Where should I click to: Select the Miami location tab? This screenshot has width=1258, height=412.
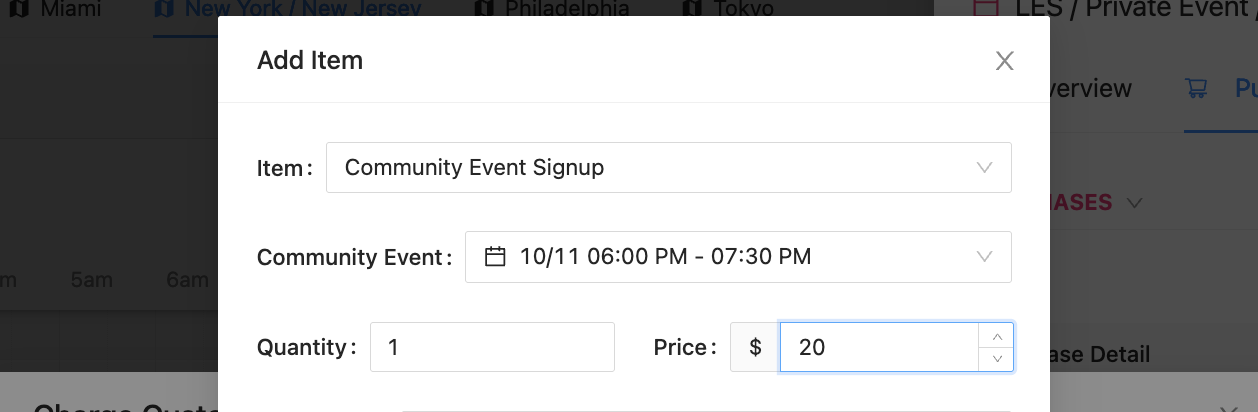[72, 9]
